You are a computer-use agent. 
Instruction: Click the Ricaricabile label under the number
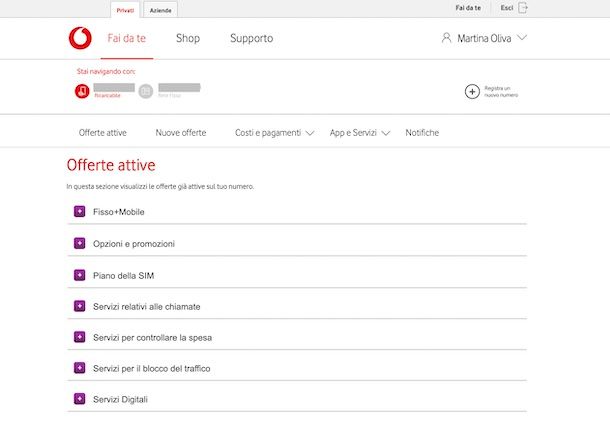[107, 95]
